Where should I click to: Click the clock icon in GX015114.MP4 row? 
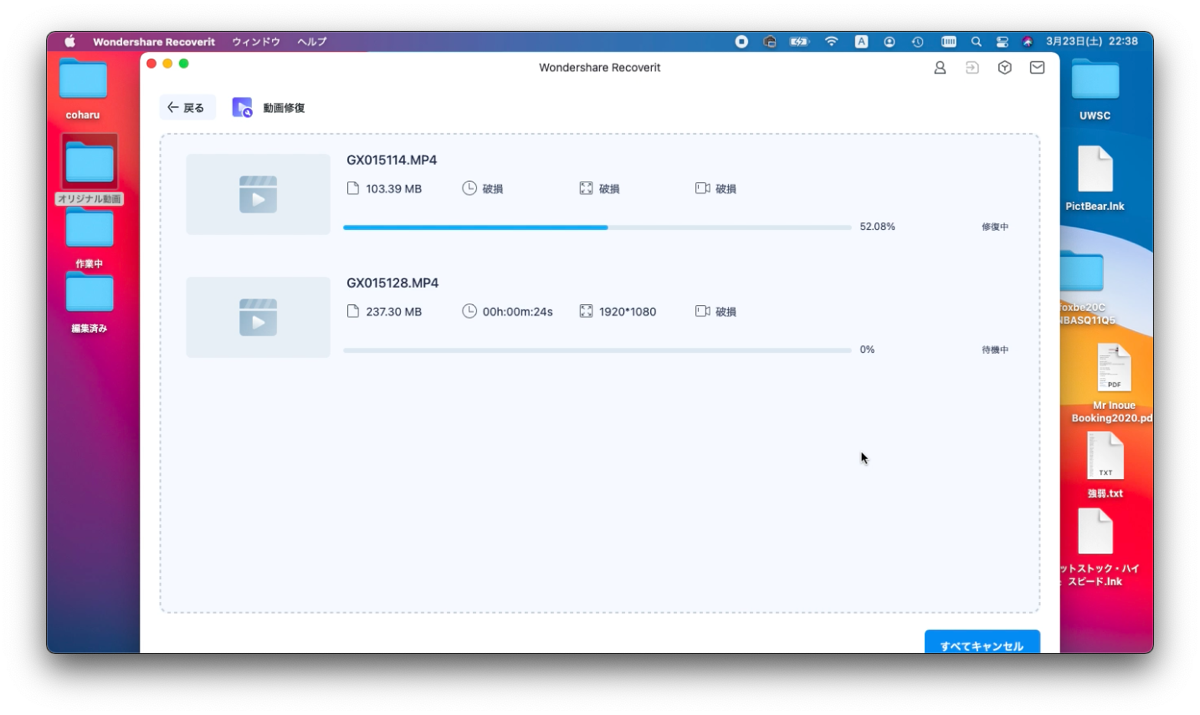pyautogui.click(x=469, y=188)
